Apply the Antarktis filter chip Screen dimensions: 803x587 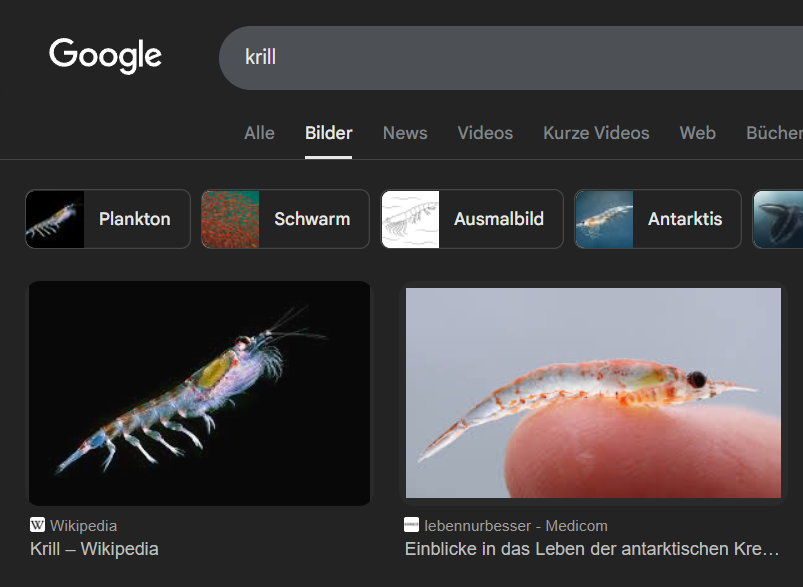pyautogui.click(x=658, y=219)
